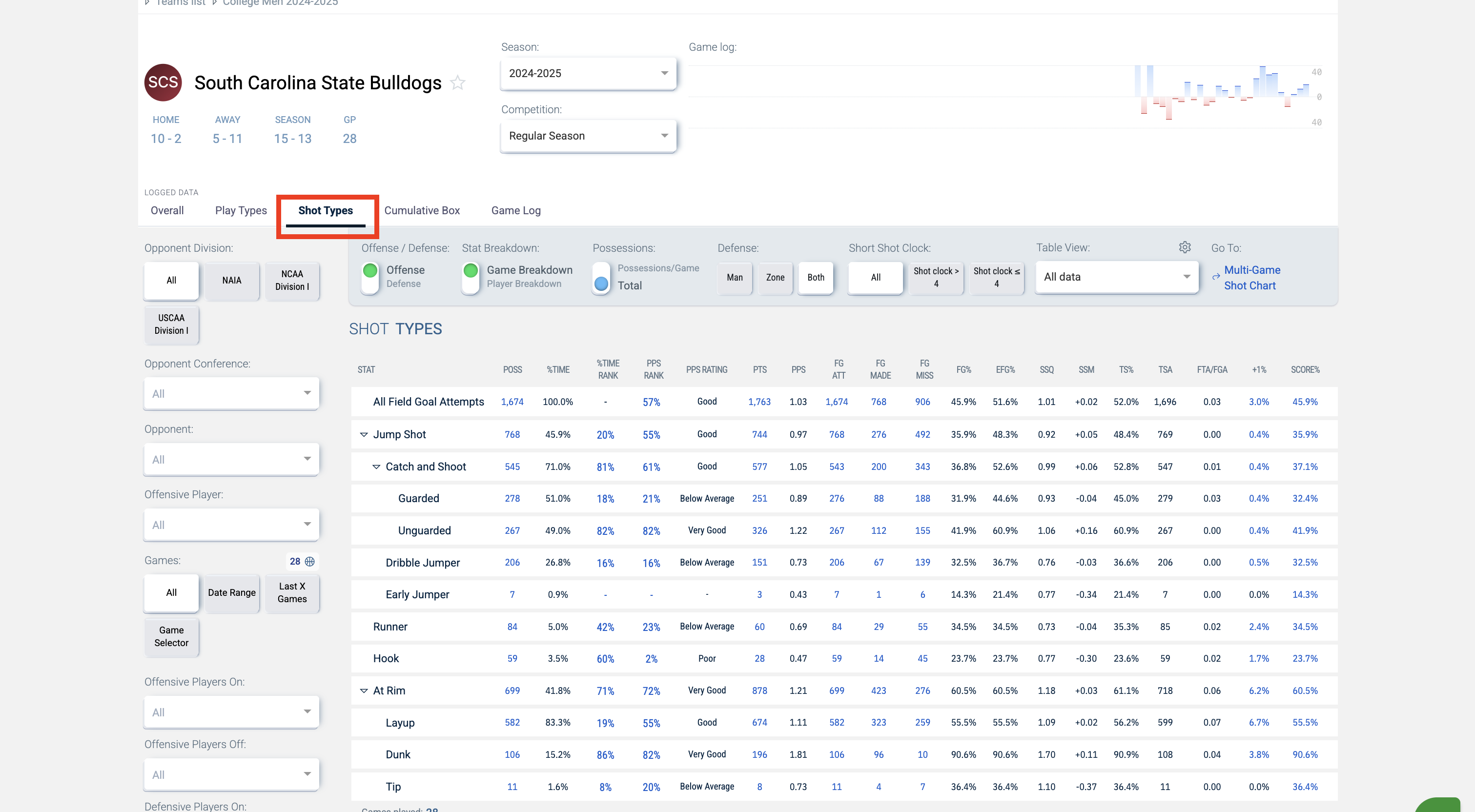The height and width of the screenshot is (812, 1475).
Task: Select the Zone defense button
Action: click(x=775, y=278)
